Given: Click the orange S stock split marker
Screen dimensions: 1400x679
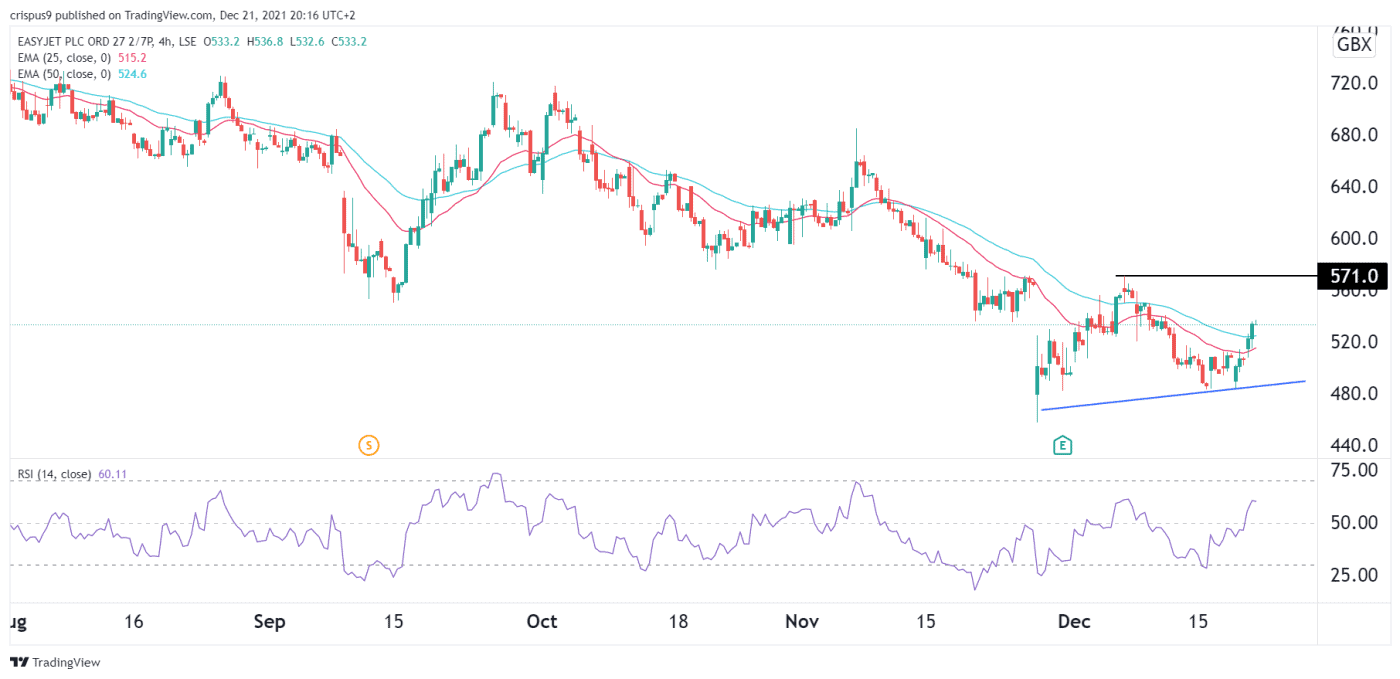Looking at the screenshot, I should 368,445.
